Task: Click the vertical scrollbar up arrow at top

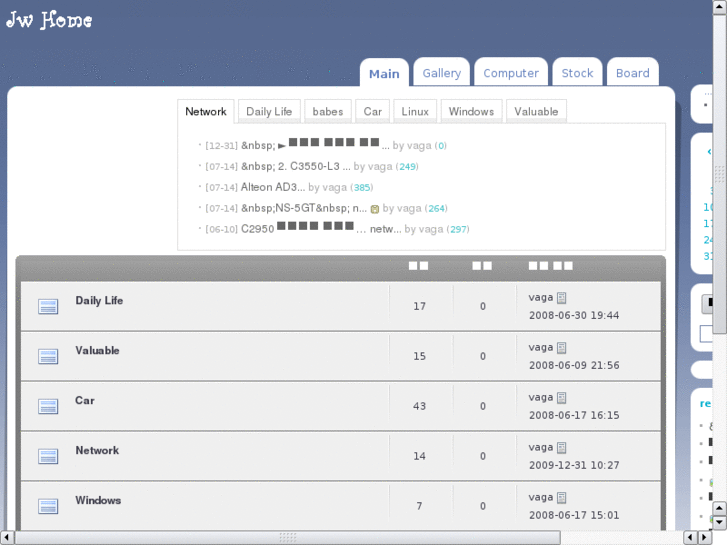Action: coord(720,7)
